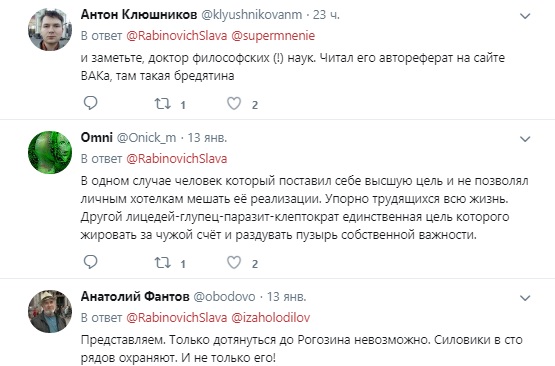
Task: Reply to Omni's tweet
Action: click(90, 262)
